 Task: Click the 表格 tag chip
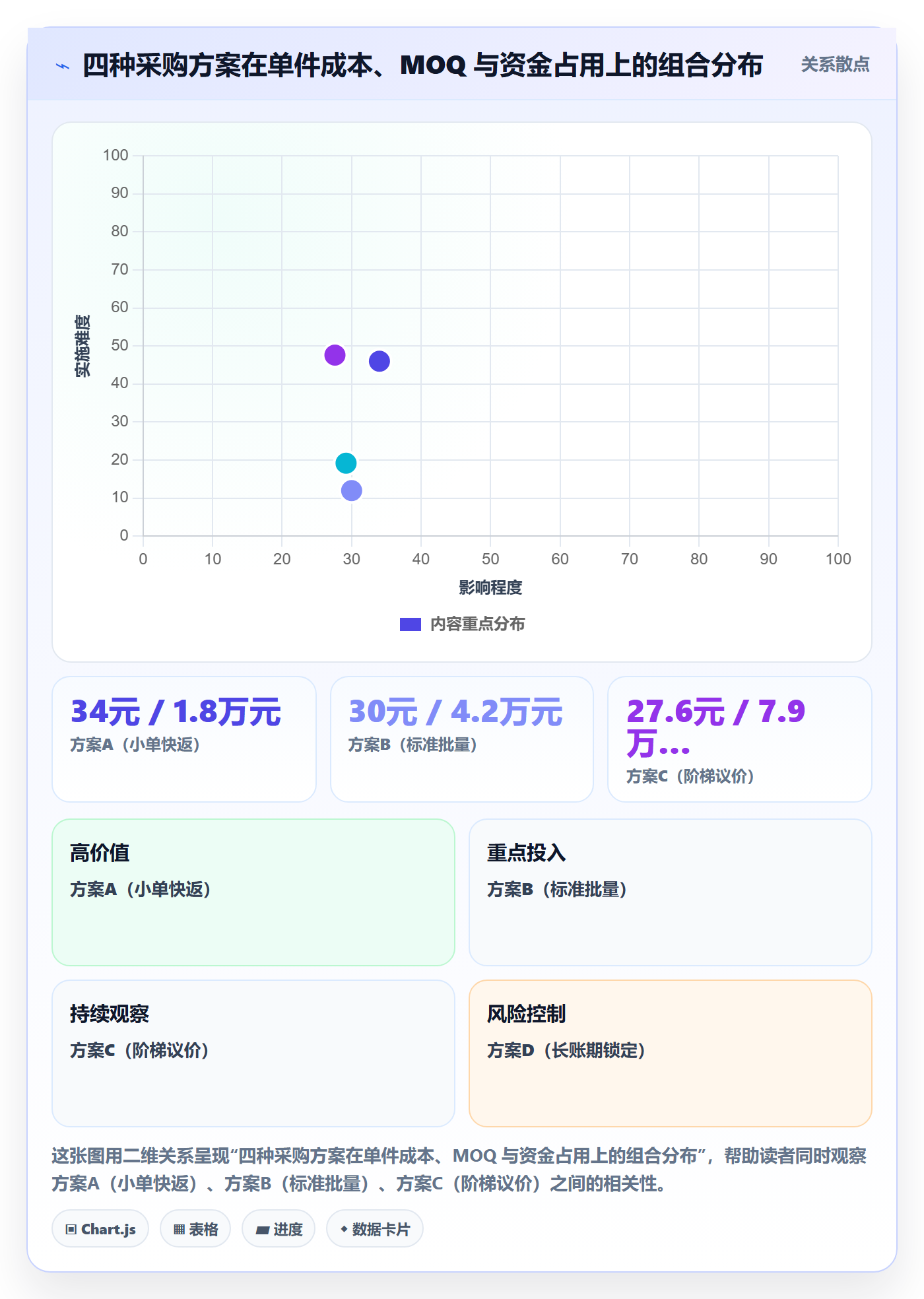pos(195,1229)
